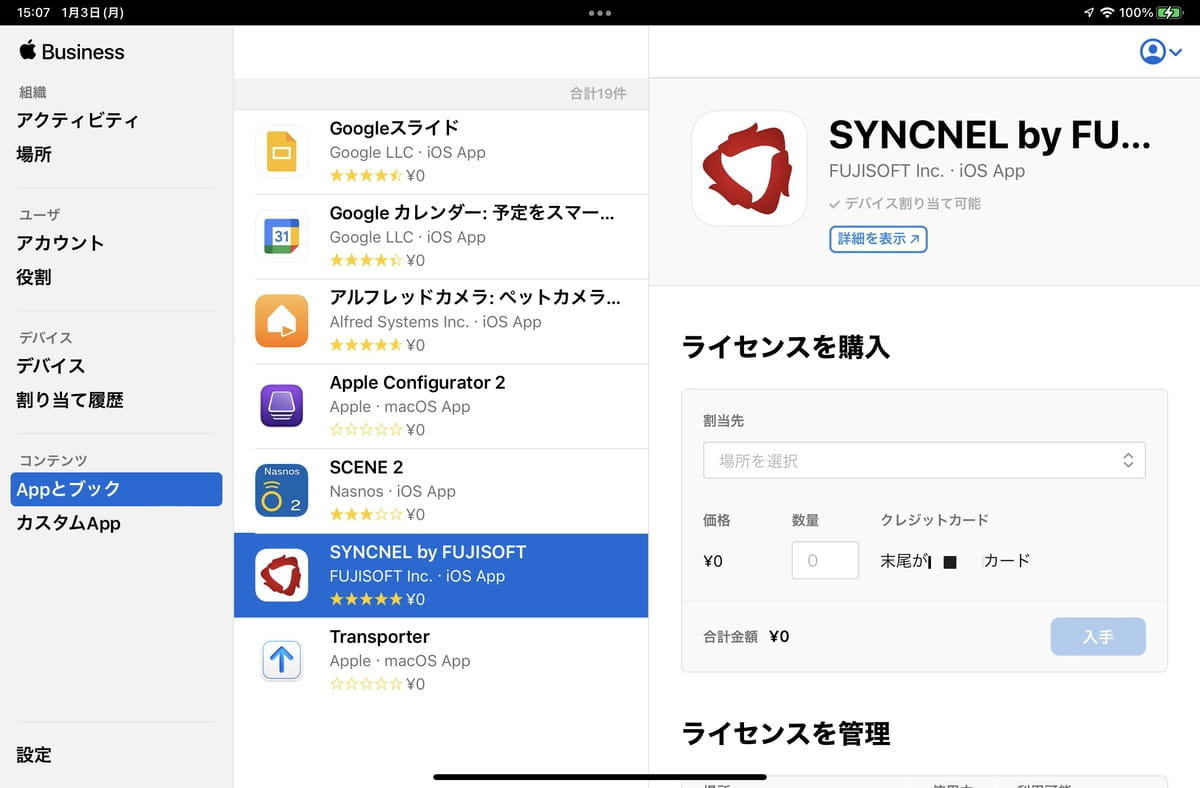Expand the account chevron in top right
Image resolution: width=1200 pixels, height=788 pixels.
pos(1176,52)
